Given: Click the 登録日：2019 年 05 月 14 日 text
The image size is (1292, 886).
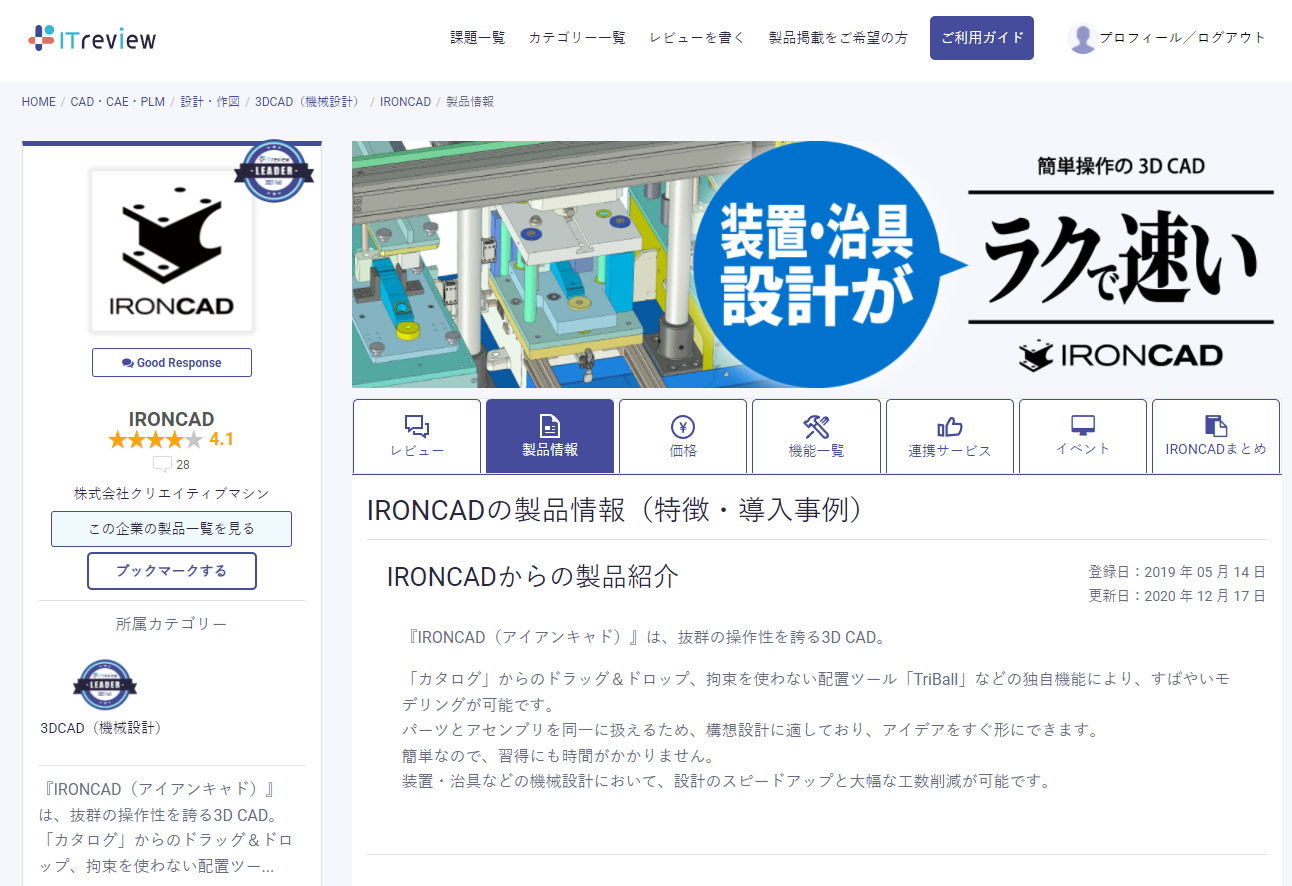Looking at the screenshot, I should coord(1178,572).
